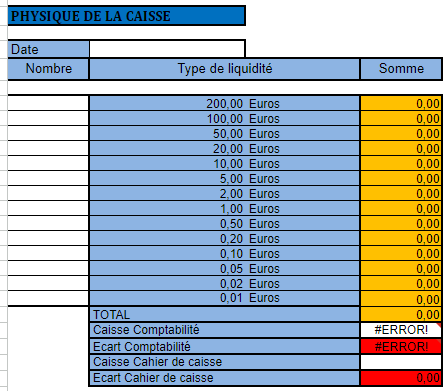Click the TOTAL label cell

225,314
